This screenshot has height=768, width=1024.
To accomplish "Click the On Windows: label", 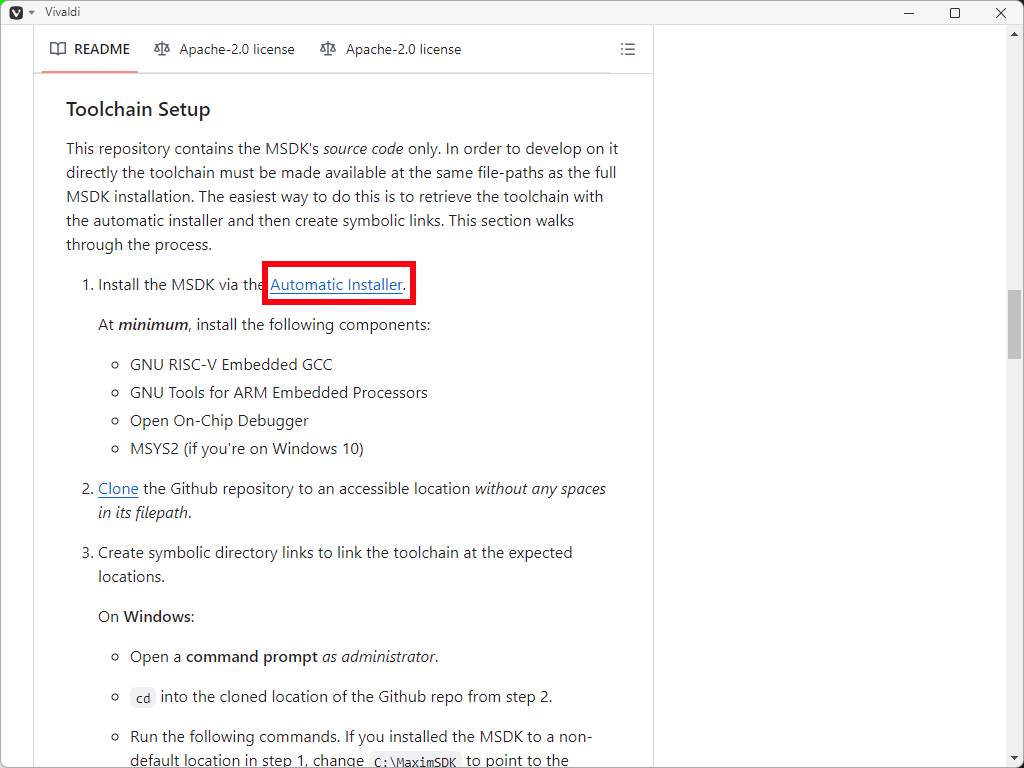I will tap(146, 616).
